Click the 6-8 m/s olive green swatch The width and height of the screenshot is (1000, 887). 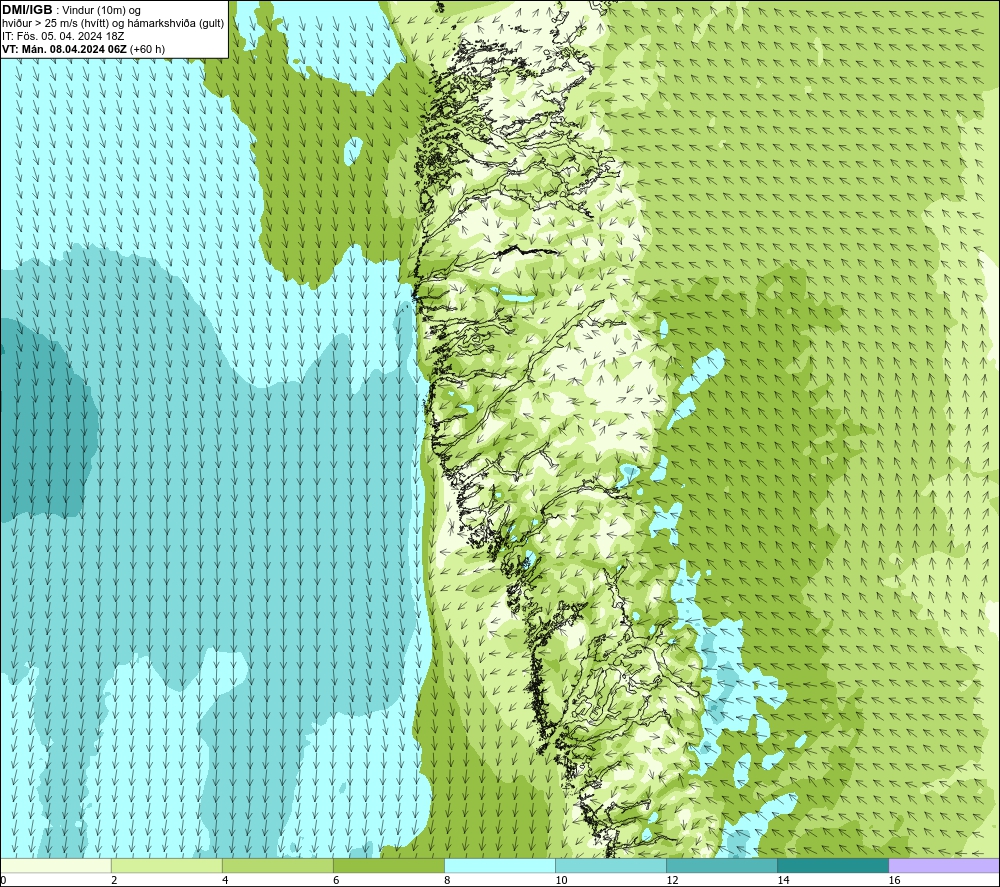click(x=388, y=865)
